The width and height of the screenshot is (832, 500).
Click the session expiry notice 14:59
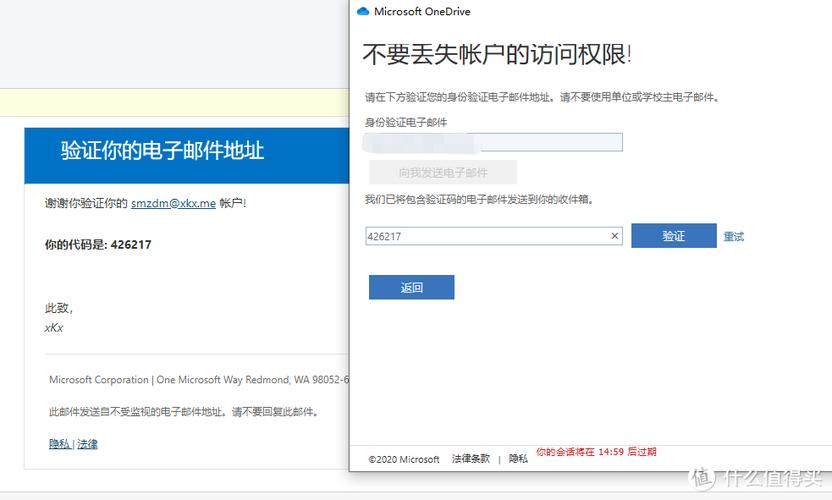[596, 452]
